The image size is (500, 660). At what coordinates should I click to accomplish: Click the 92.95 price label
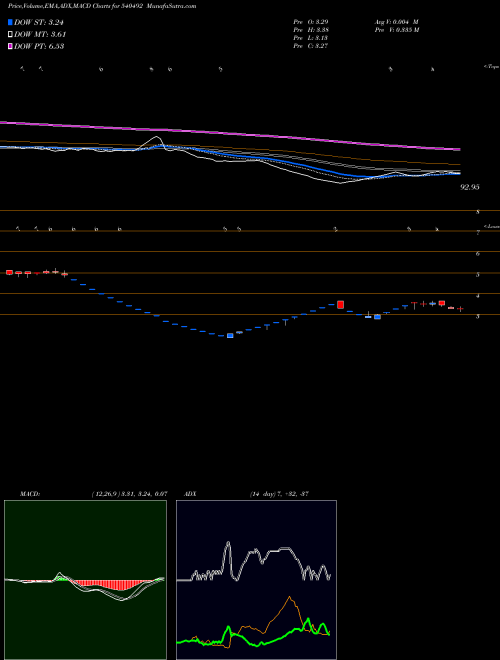pyautogui.click(x=470, y=187)
